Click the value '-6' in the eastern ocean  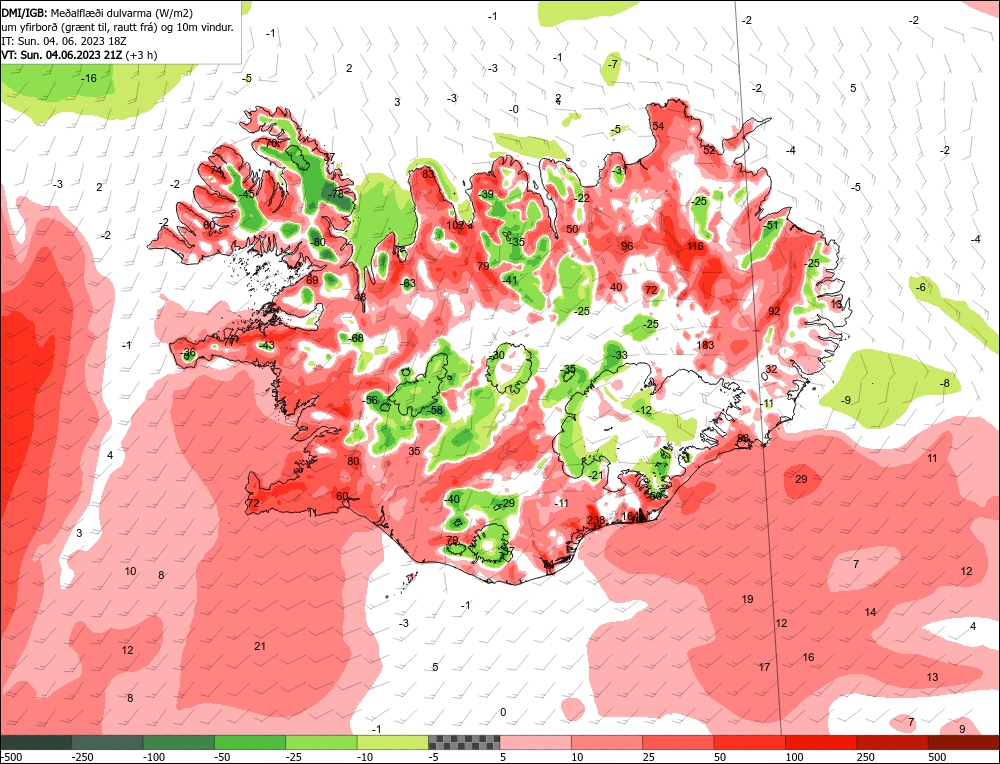pyautogui.click(x=921, y=288)
